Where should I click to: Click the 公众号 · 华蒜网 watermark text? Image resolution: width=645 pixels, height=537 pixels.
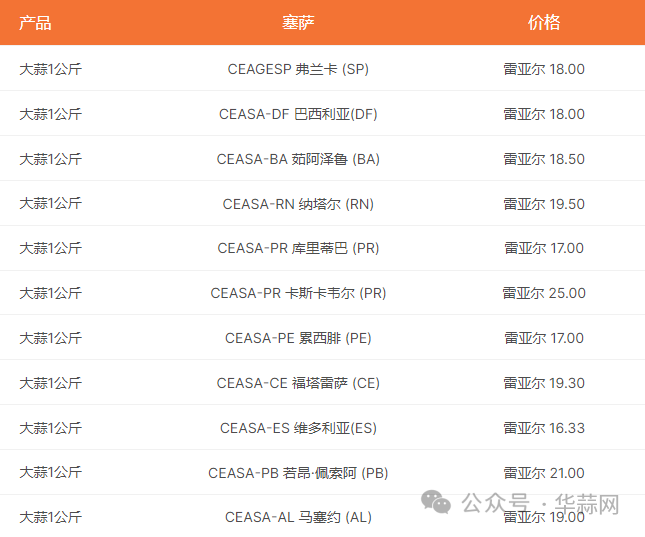pyautogui.click(x=540, y=503)
